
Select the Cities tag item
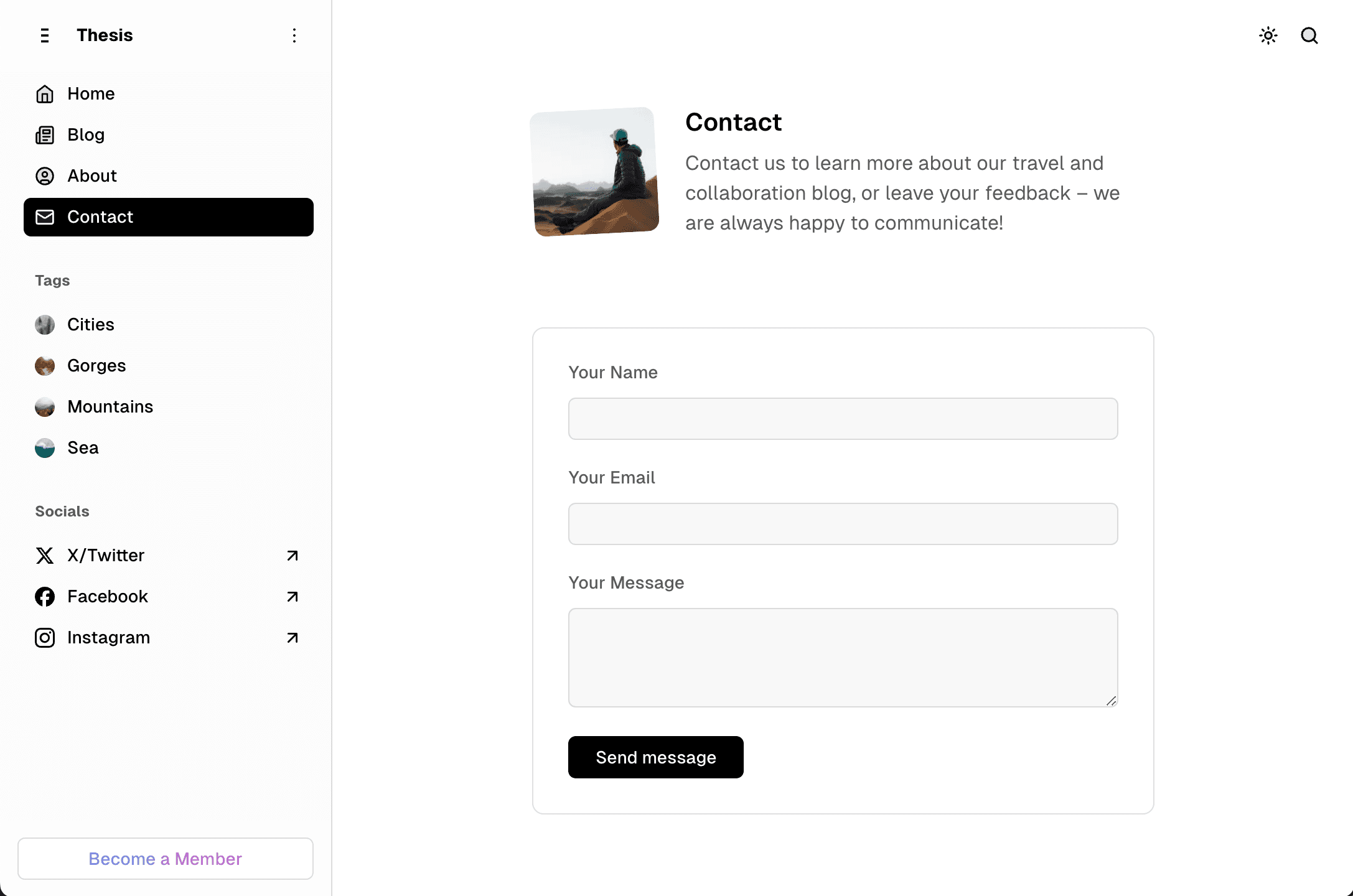(x=91, y=324)
